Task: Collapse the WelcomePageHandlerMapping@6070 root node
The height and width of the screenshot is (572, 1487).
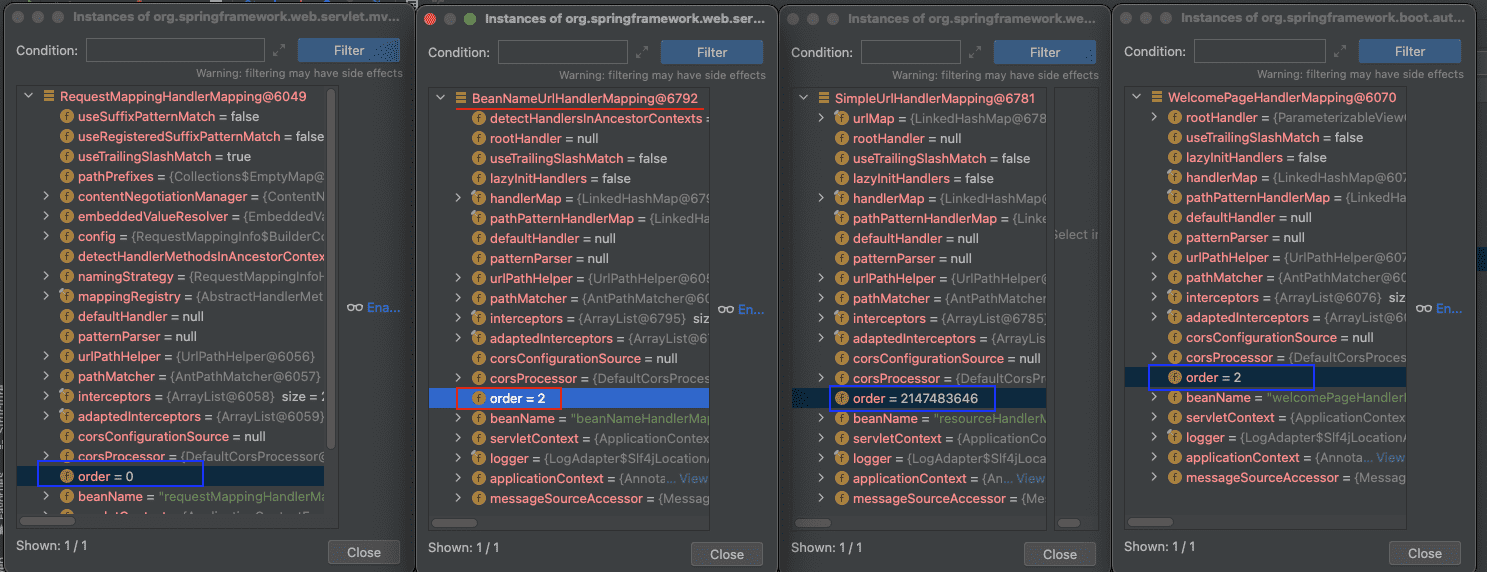Action: coord(1136,97)
